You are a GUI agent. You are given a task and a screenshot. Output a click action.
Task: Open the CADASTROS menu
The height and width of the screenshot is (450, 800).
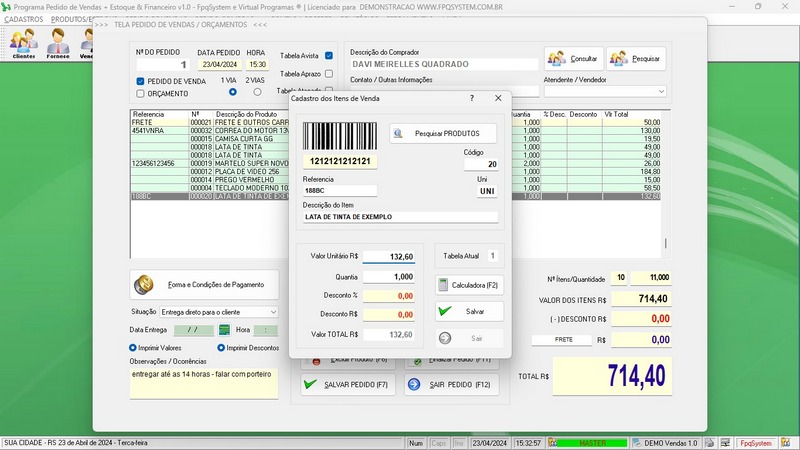pyautogui.click(x=24, y=19)
